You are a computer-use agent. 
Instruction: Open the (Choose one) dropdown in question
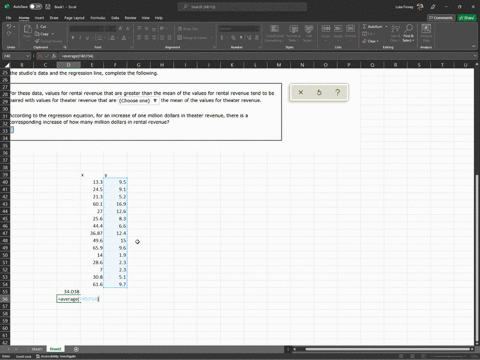138,100
